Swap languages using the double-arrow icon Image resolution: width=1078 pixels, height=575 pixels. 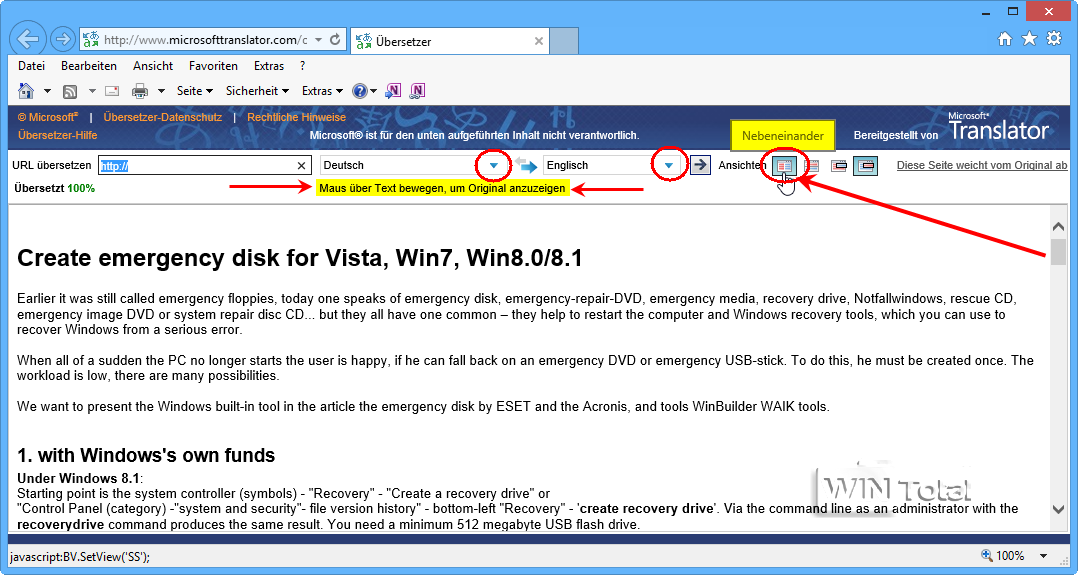click(x=526, y=165)
